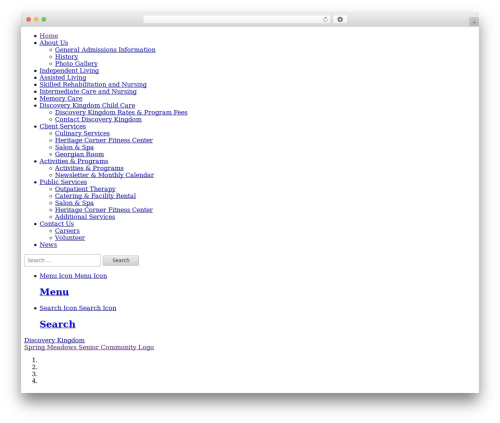Click the download icon beside the address bar
Viewport: 500px width, 423px height.
click(340, 20)
